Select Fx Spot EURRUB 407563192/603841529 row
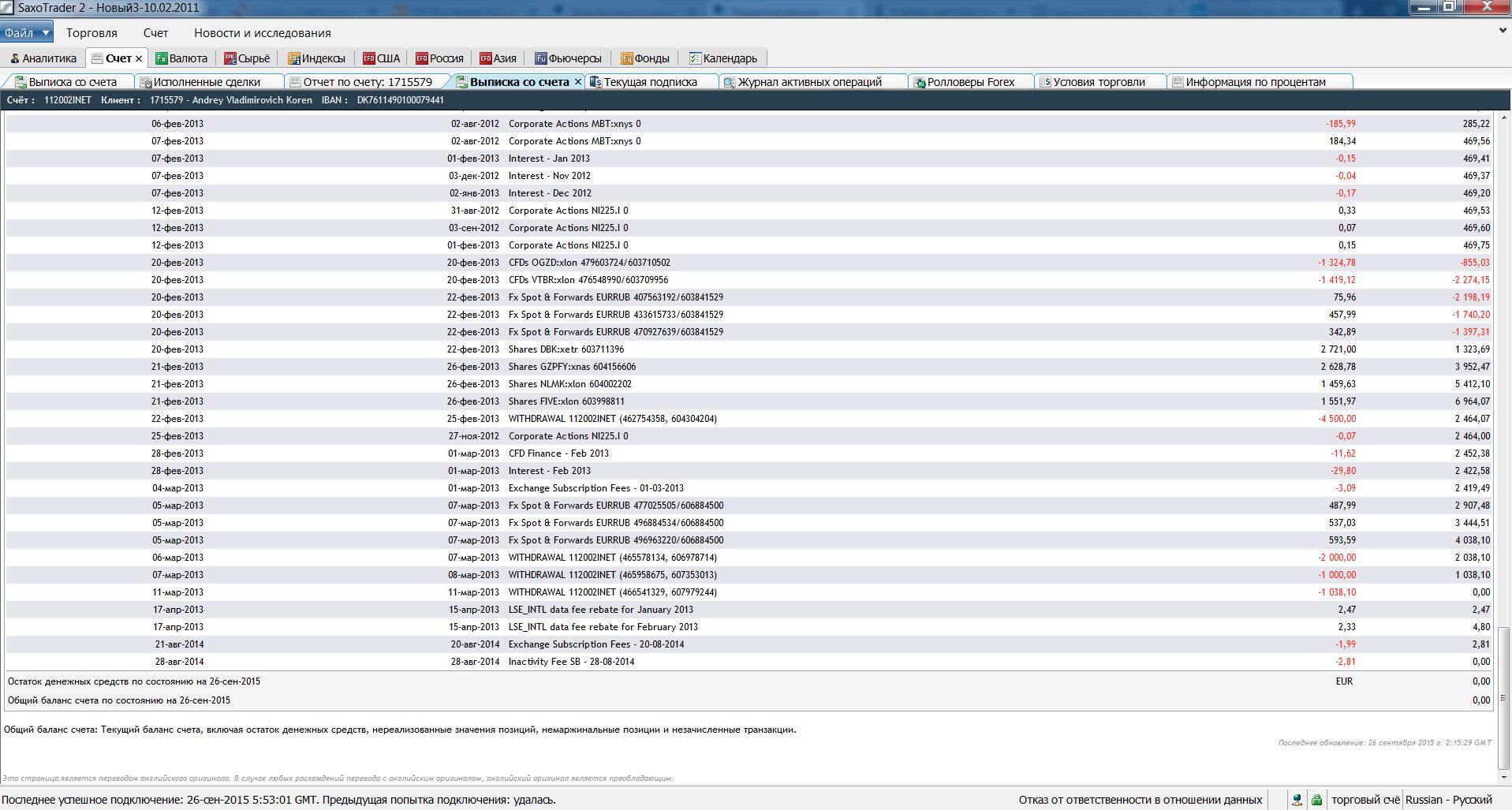 pos(749,297)
